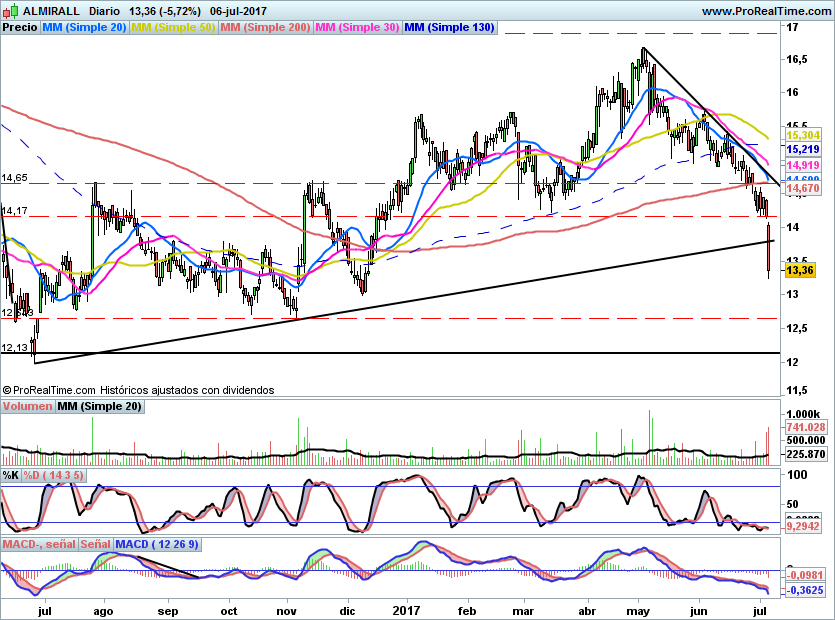This screenshot has width=835, height=620.
Task: Click the jun month label on time axis
Action: pos(698,611)
